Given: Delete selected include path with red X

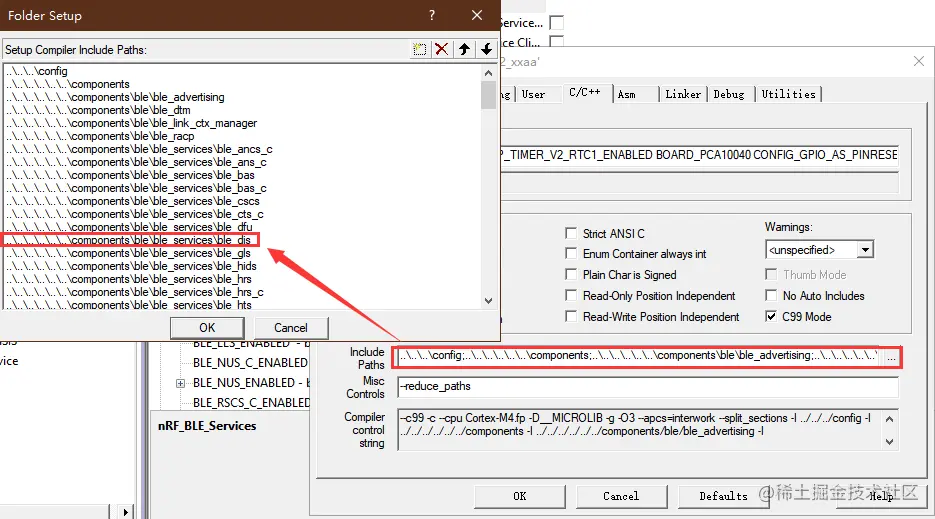Looking at the screenshot, I should coord(442,49).
